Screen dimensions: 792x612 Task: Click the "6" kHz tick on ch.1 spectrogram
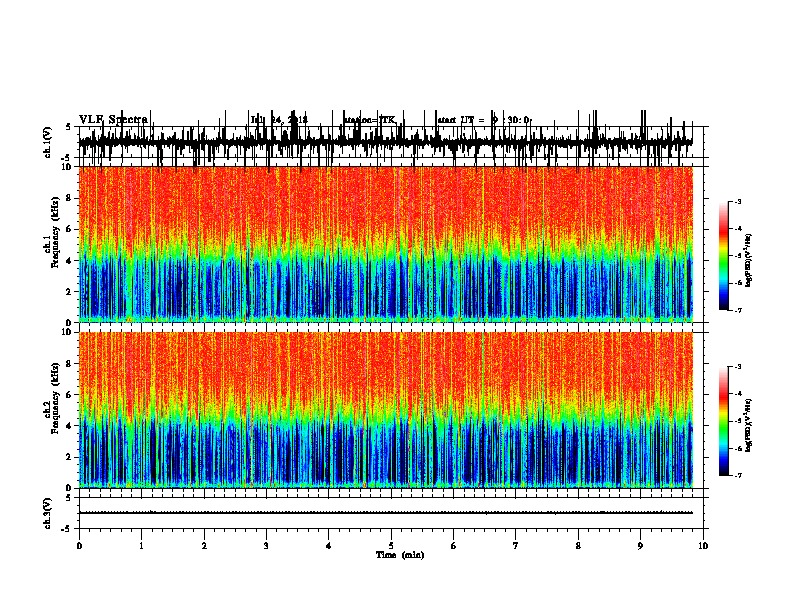(71, 229)
